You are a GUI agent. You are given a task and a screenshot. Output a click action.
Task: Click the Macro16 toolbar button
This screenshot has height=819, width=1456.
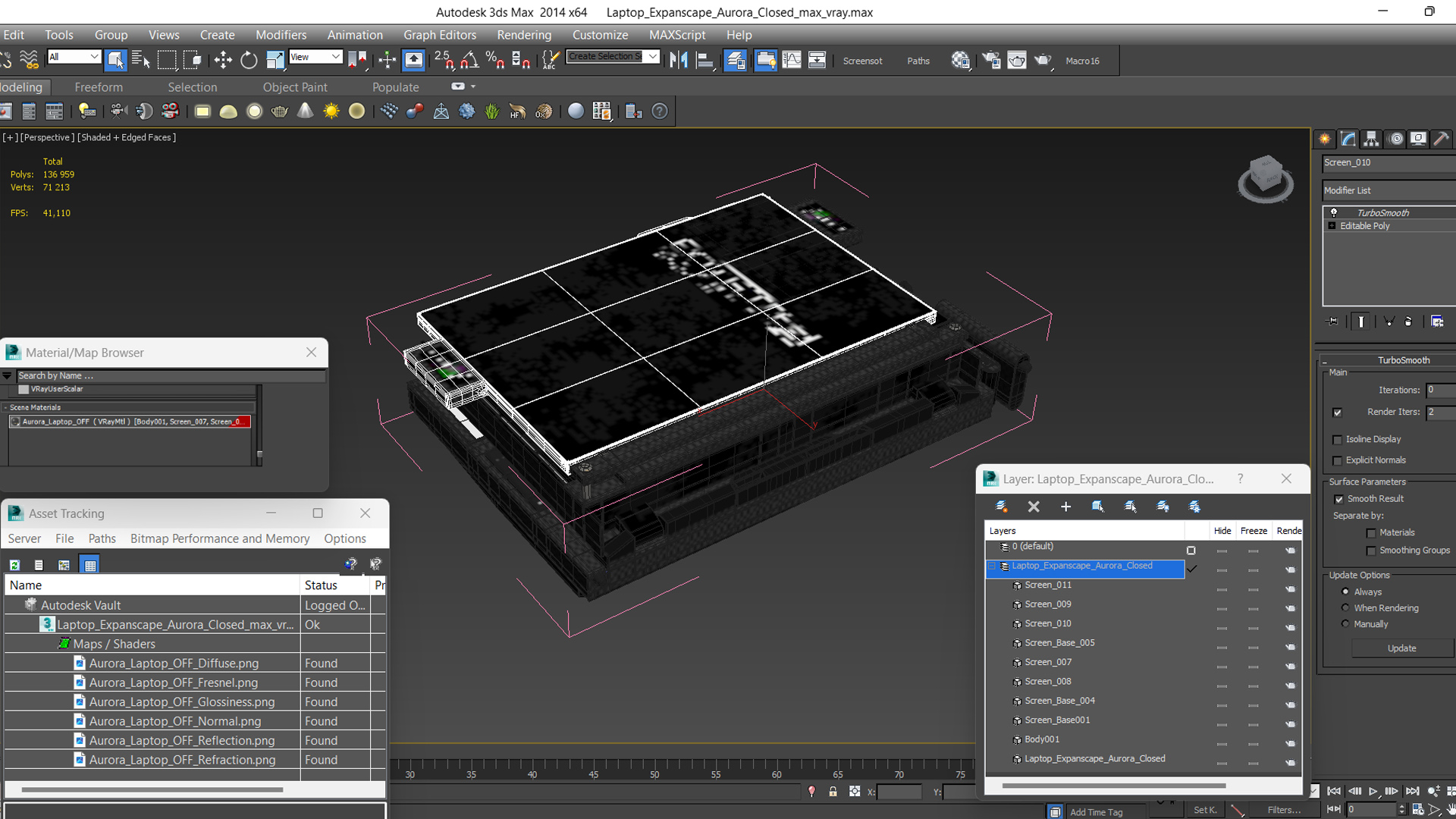click(x=1082, y=61)
